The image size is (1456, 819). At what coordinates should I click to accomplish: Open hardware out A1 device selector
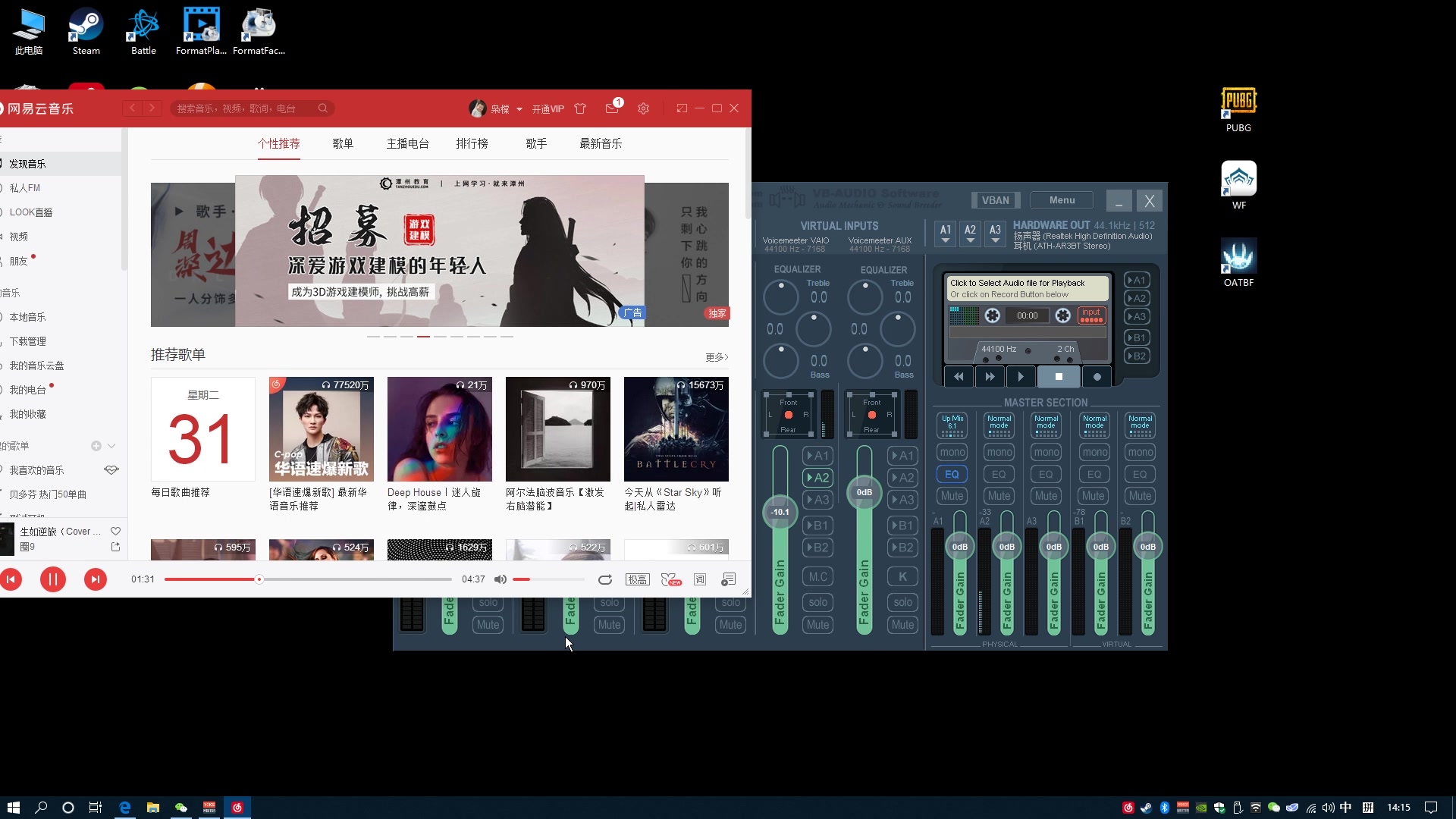[x=945, y=234]
